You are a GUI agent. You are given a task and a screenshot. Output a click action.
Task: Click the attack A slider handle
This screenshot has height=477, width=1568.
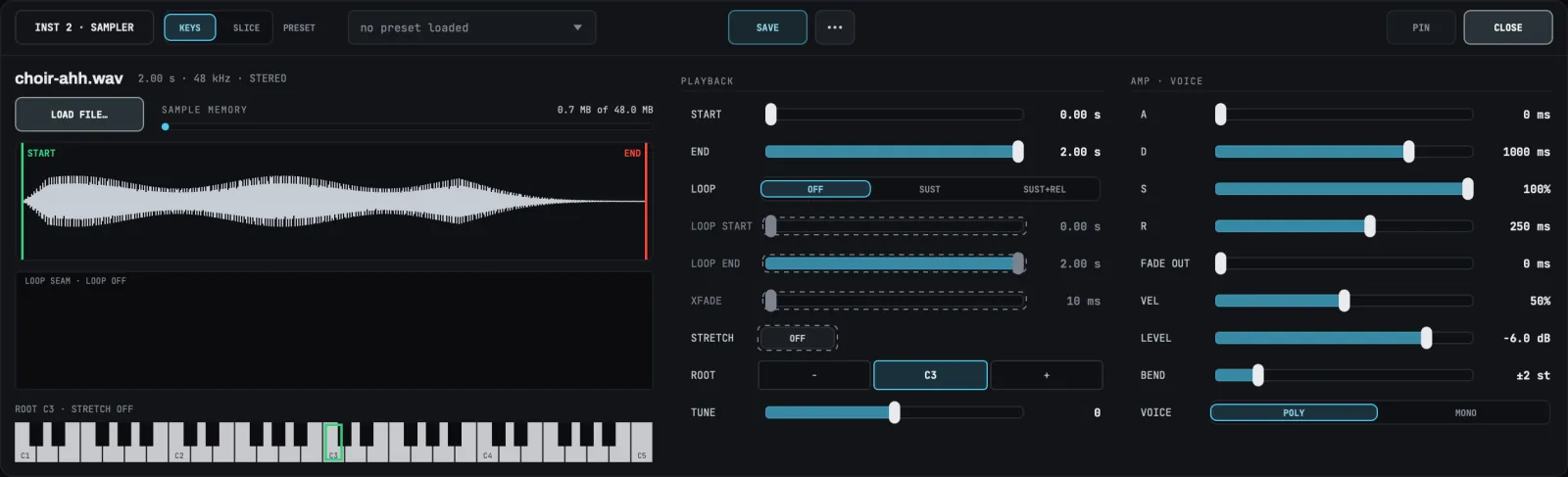point(1221,115)
